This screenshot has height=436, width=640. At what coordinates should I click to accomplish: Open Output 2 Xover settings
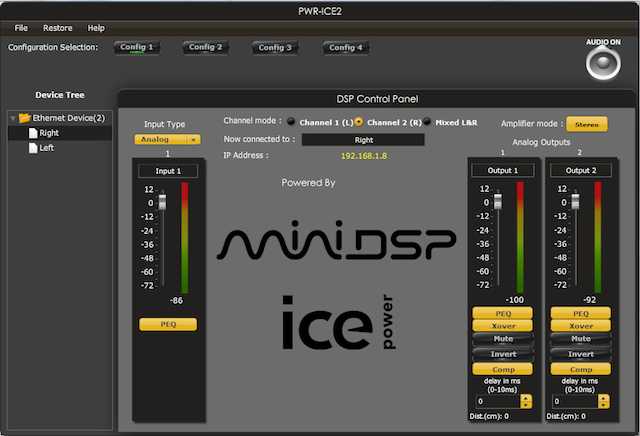tap(580, 326)
